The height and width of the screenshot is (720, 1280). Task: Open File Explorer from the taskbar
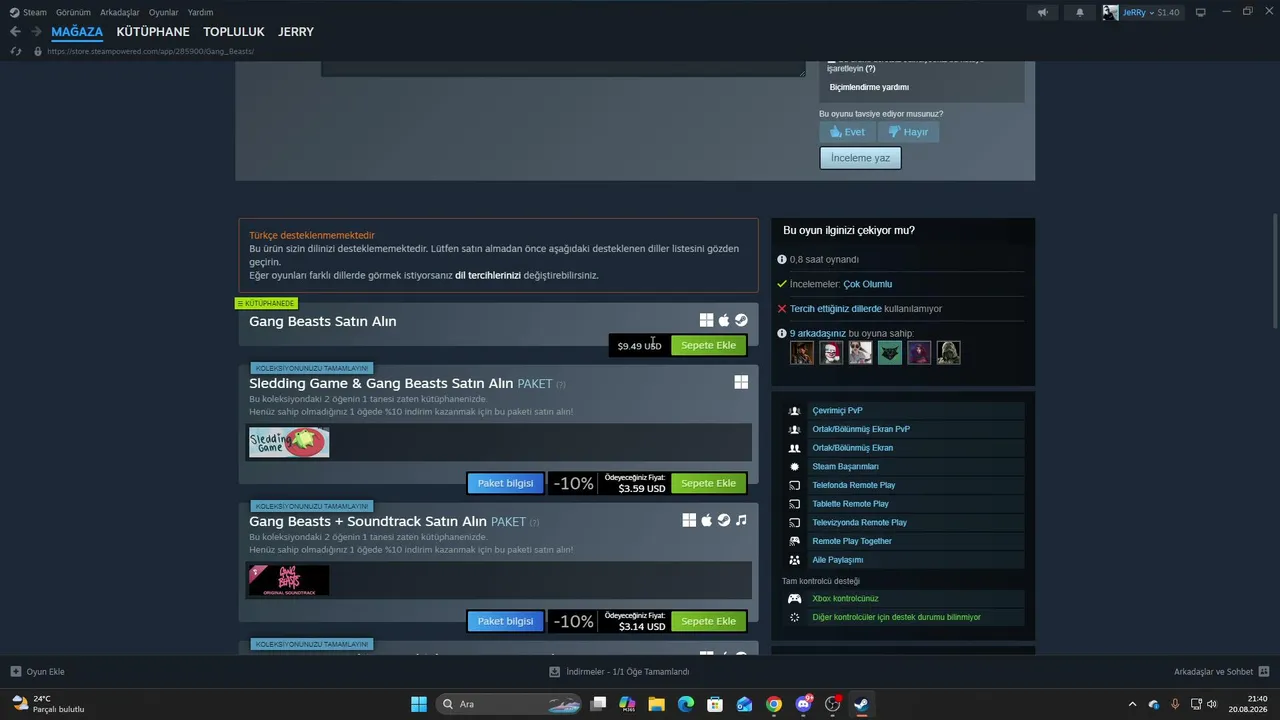(x=656, y=704)
